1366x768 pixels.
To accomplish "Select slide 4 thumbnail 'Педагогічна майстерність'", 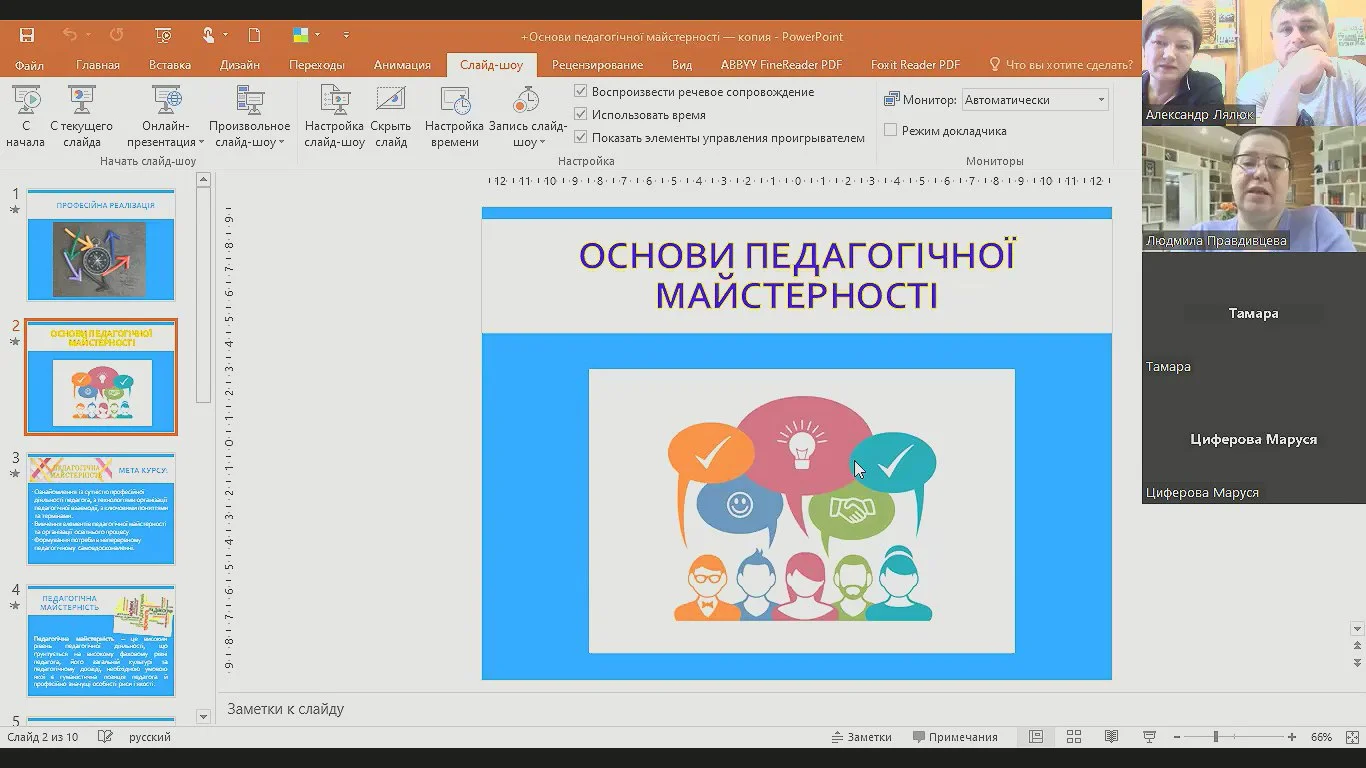I will pos(101,641).
